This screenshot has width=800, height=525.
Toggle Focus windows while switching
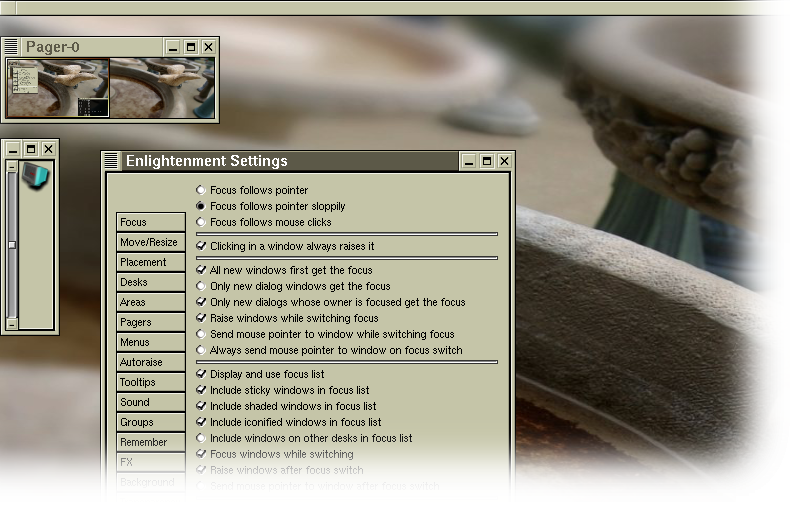point(275,454)
